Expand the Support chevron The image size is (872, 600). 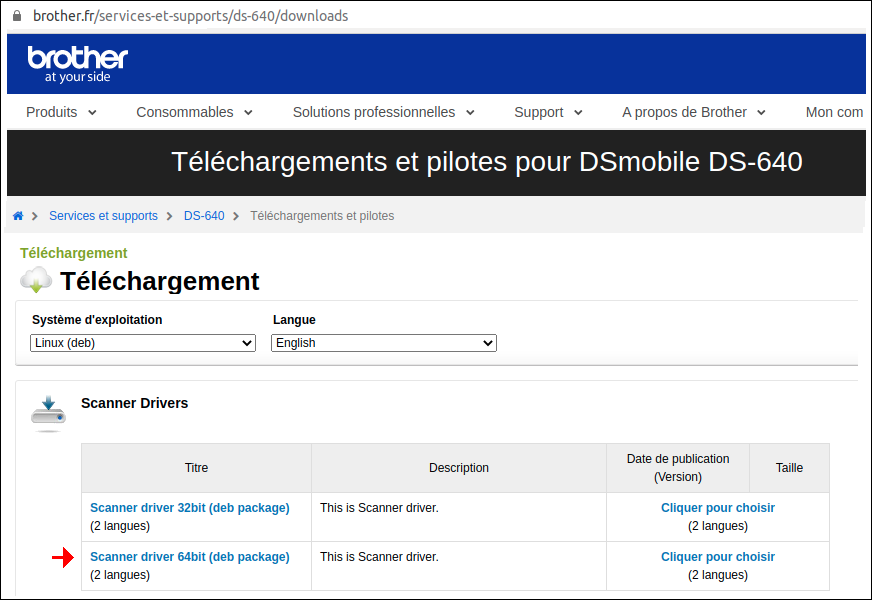pyautogui.click(x=578, y=113)
